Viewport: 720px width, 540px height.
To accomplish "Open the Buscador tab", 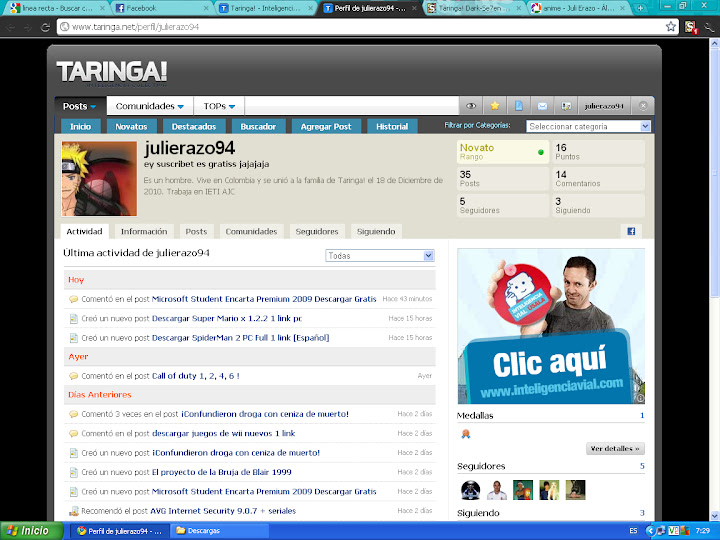I will pyautogui.click(x=258, y=126).
